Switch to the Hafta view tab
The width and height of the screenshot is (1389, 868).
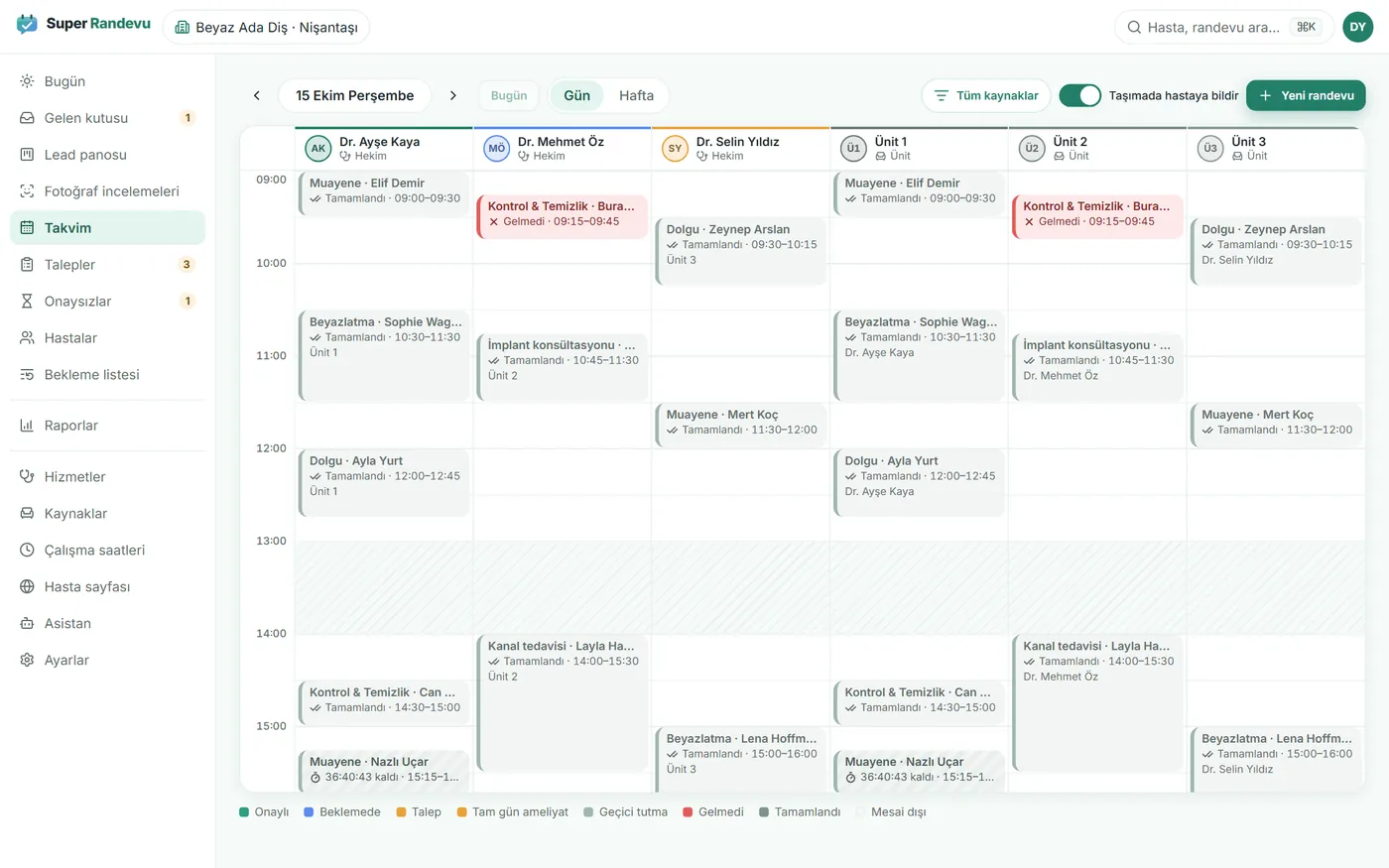pyautogui.click(x=636, y=95)
